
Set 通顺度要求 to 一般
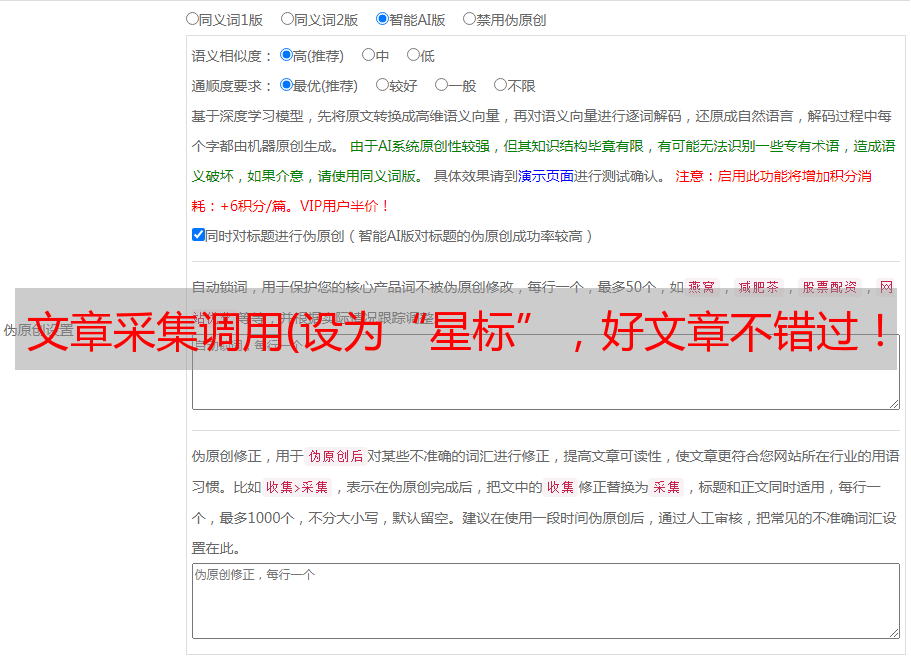click(x=442, y=85)
